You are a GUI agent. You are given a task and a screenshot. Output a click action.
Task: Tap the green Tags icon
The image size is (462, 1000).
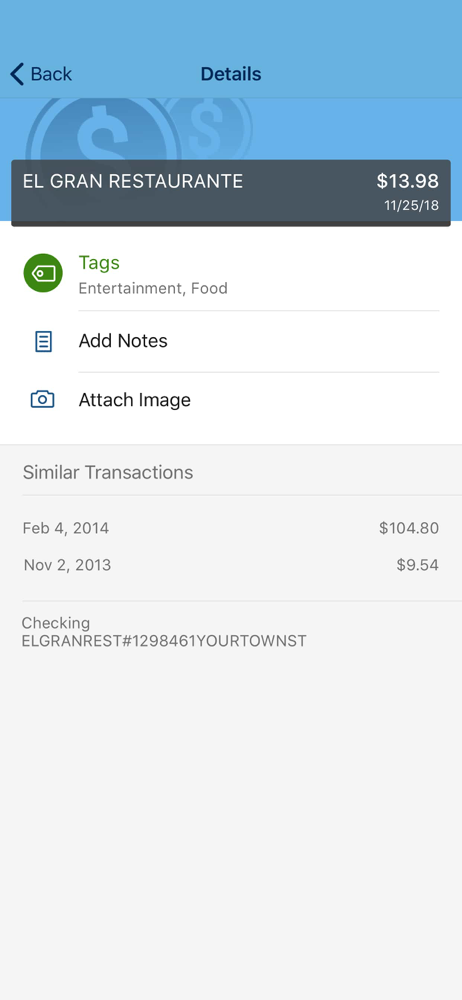click(x=43, y=274)
